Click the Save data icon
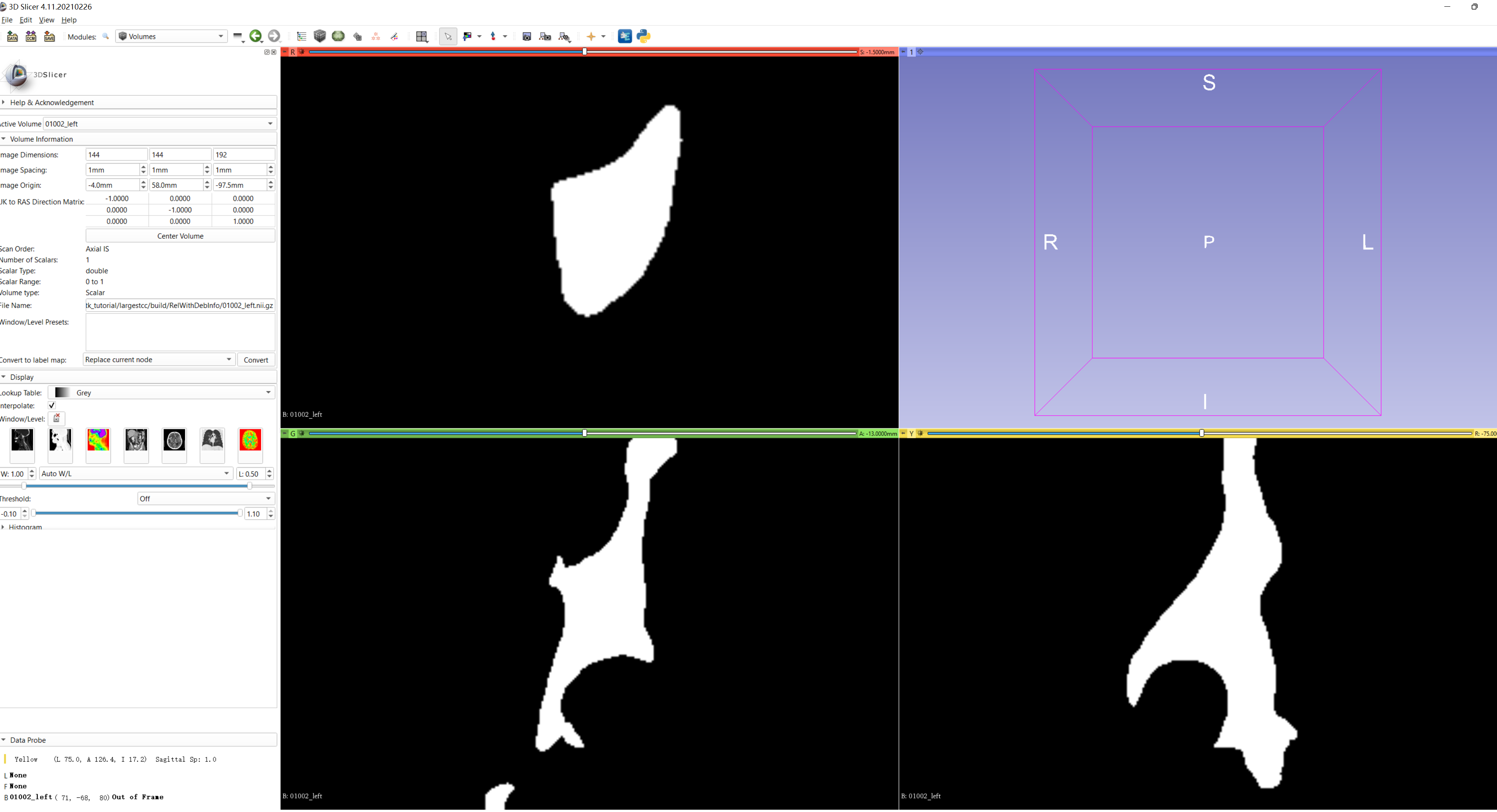 pyautogui.click(x=49, y=36)
